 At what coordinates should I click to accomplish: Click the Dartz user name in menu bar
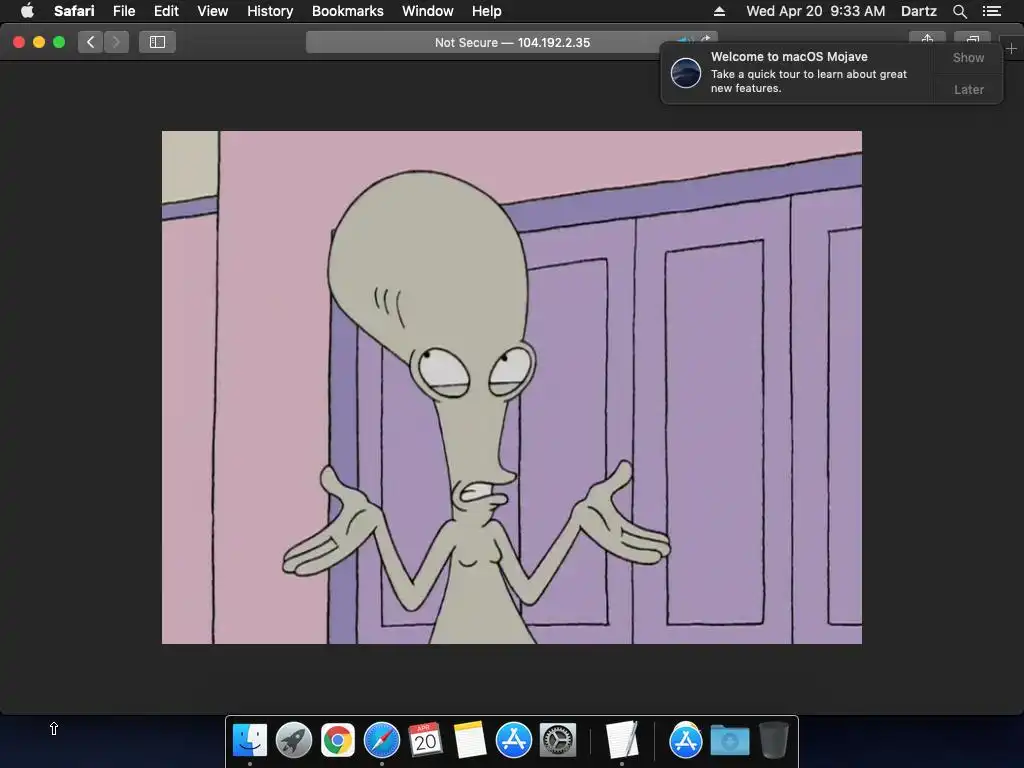click(x=918, y=11)
